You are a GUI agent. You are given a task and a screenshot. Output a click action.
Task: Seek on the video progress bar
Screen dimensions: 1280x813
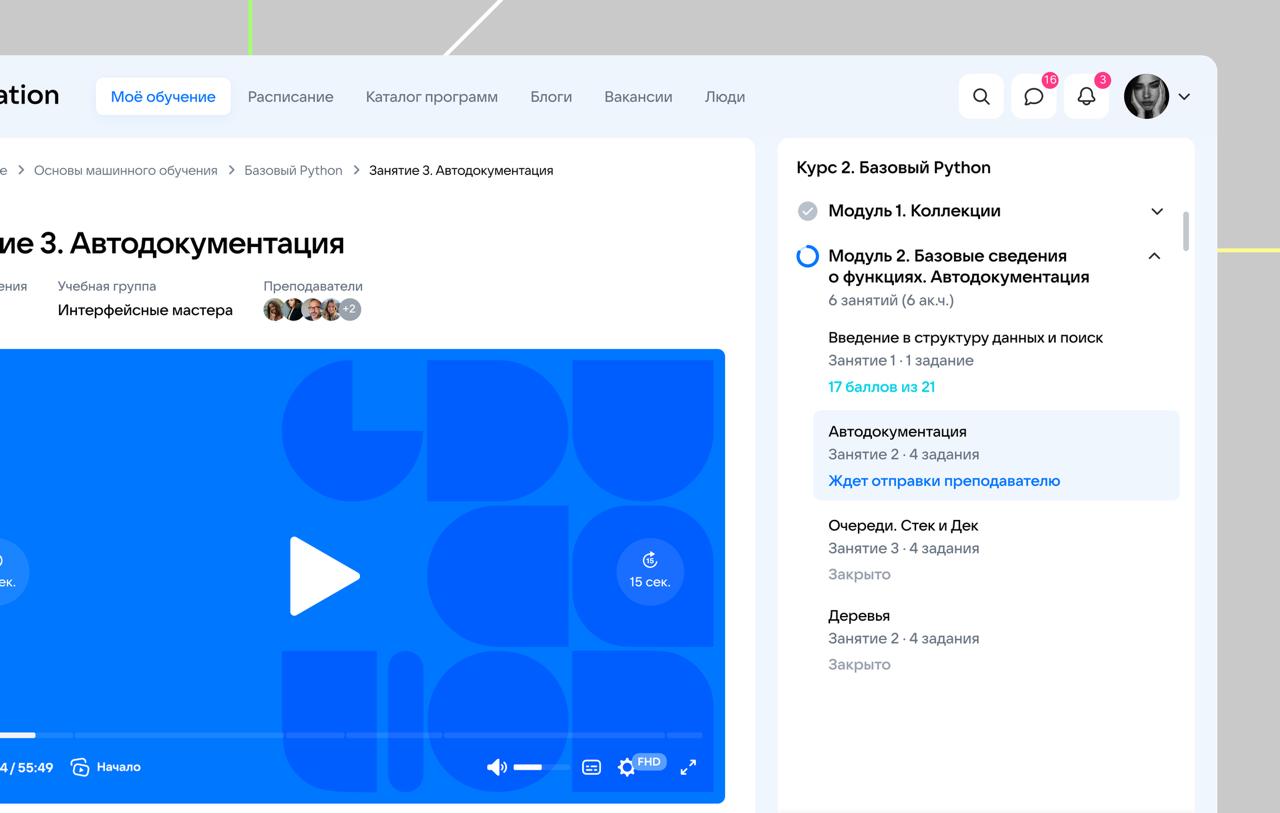click(x=351, y=735)
